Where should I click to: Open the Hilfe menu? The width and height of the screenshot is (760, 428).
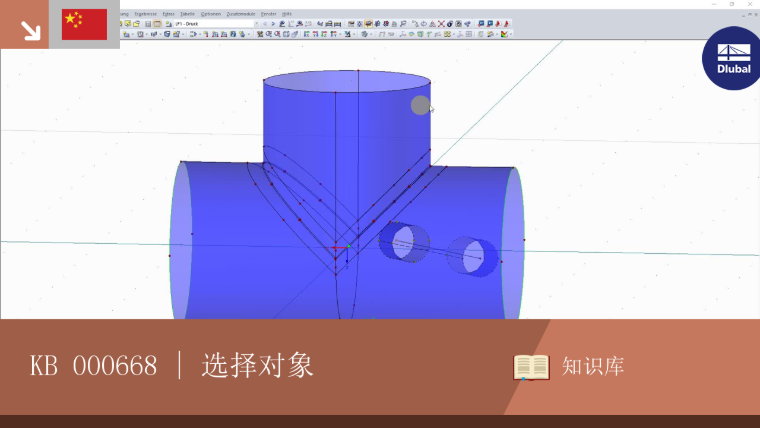(287, 14)
